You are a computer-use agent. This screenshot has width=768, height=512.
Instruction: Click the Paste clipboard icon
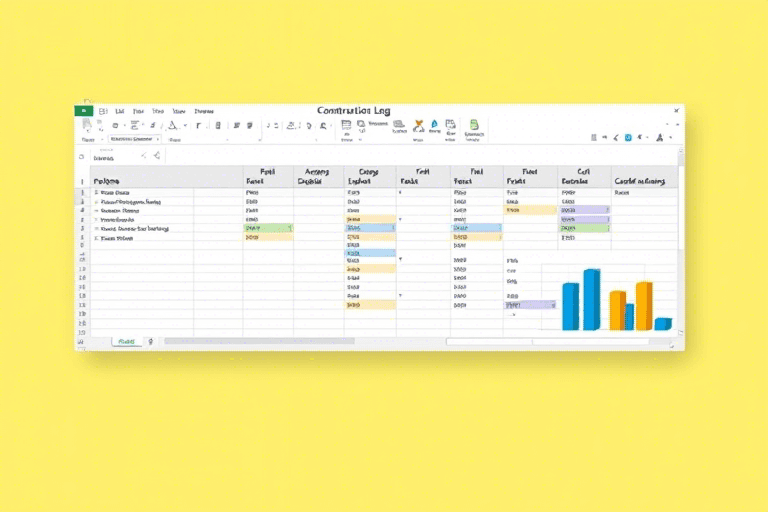pyautogui.click(x=88, y=126)
